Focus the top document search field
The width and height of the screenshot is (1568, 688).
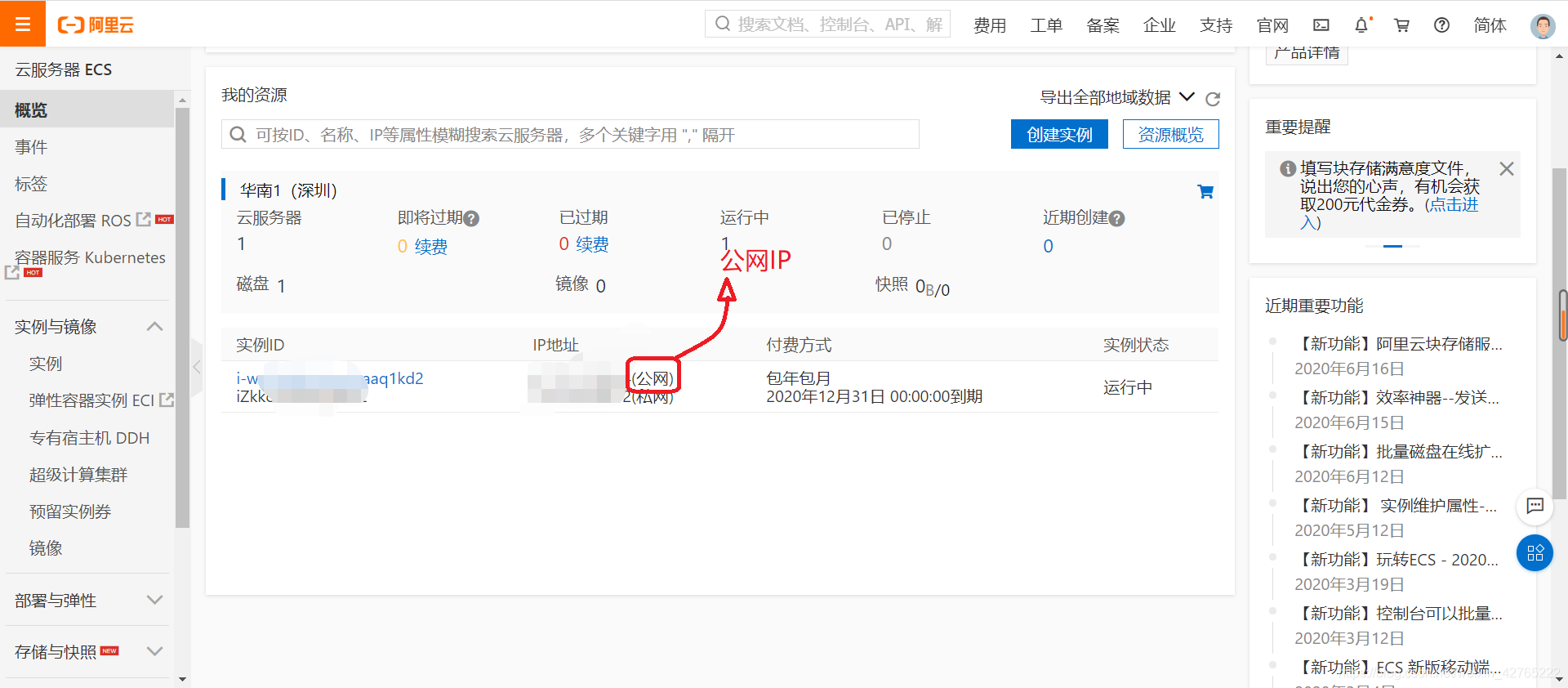827,25
